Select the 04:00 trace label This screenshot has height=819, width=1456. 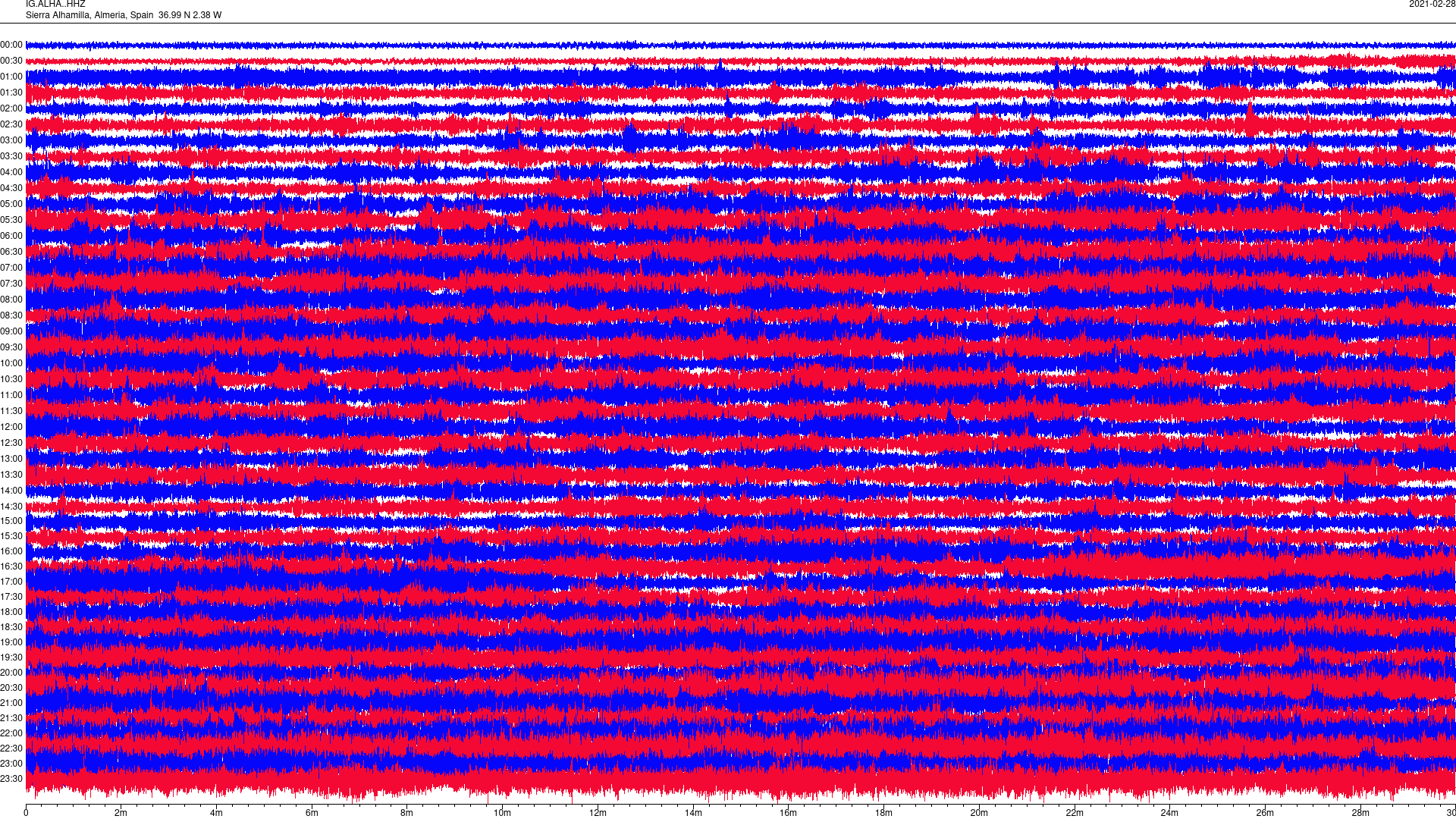[x=11, y=173]
